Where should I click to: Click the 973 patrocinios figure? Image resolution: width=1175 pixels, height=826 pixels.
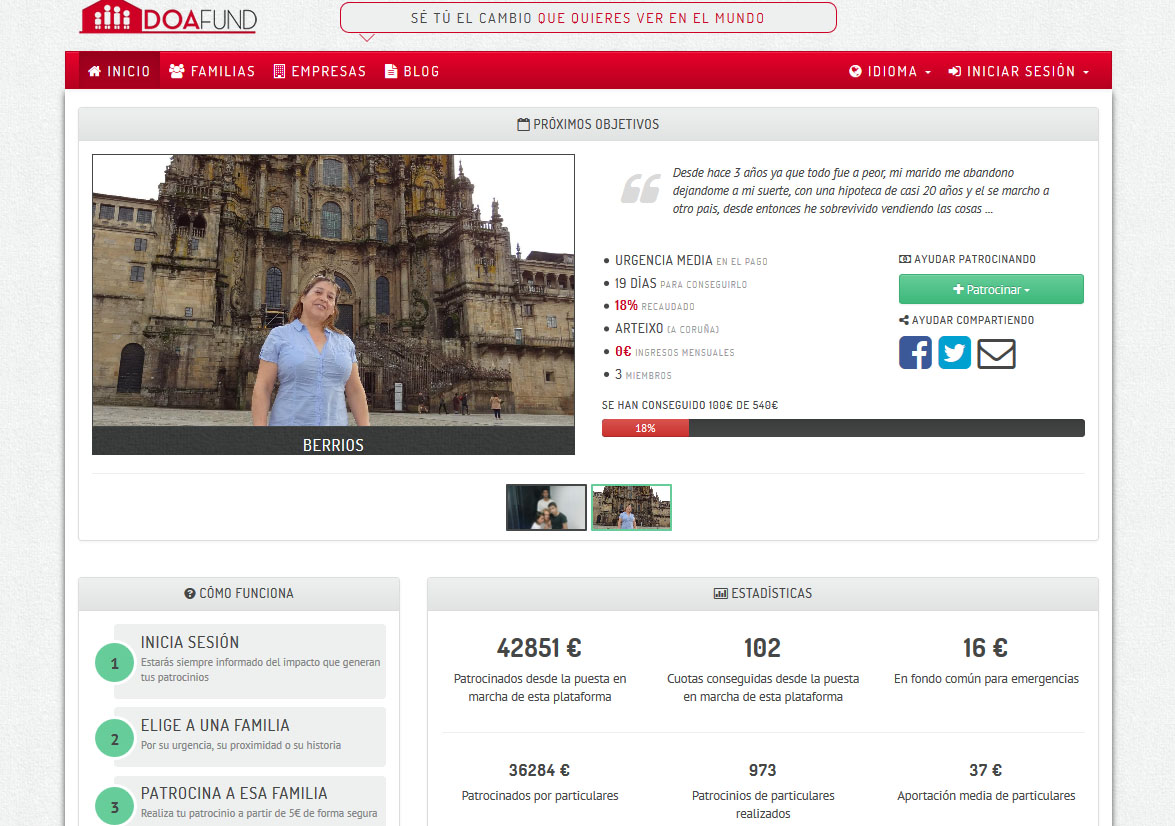pos(762,770)
